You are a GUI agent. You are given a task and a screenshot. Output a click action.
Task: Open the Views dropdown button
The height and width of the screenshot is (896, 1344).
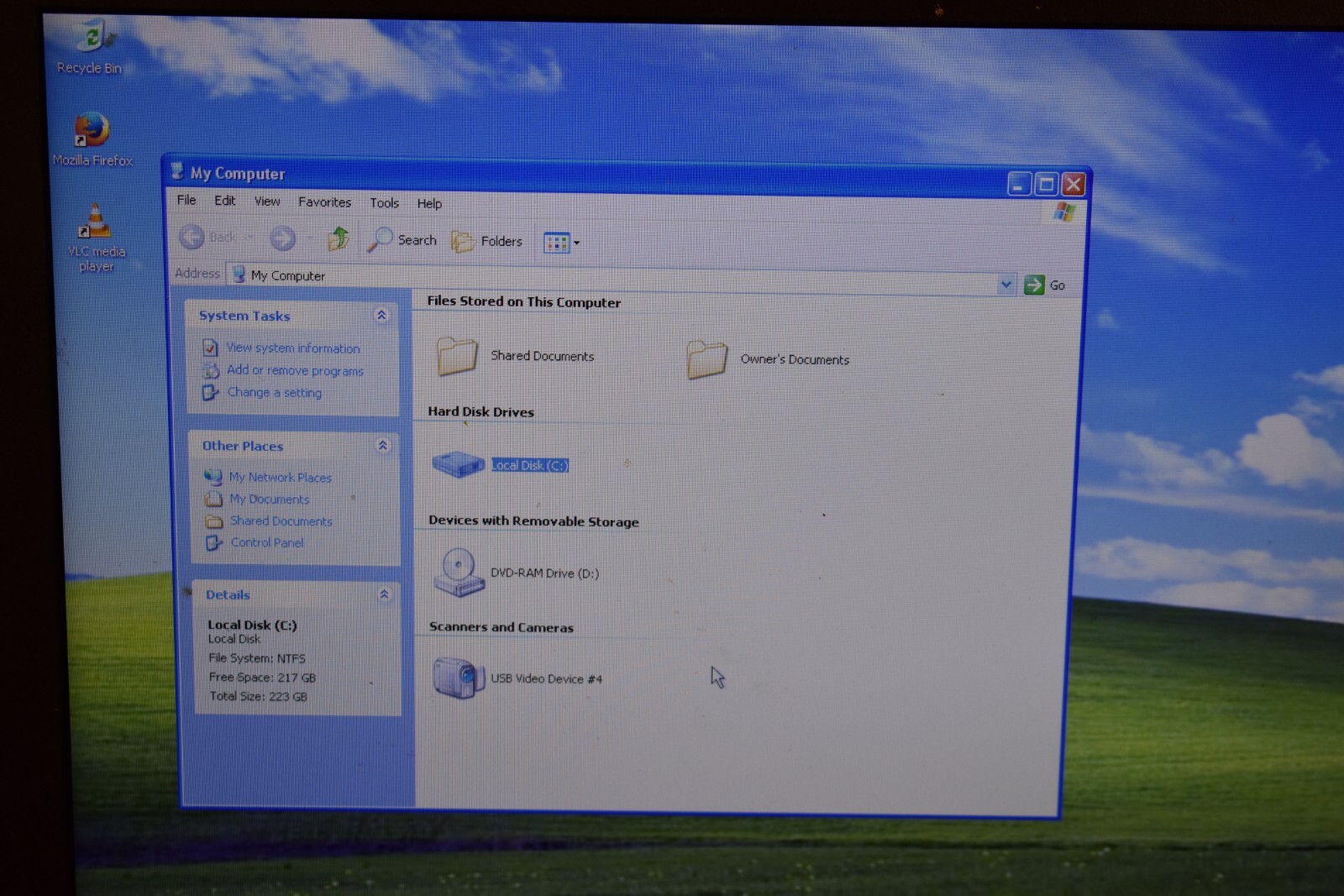(561, 244)
